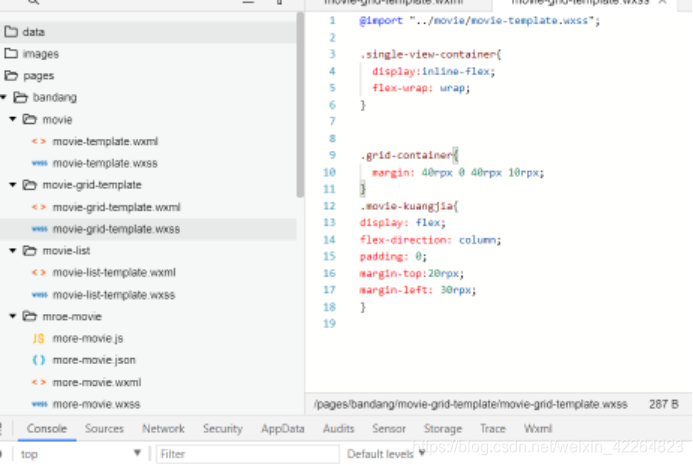Screen dimensions: 693x465
Task: Click wxss icon beside more-movie.wxss
Action: [x=39, y=404]
